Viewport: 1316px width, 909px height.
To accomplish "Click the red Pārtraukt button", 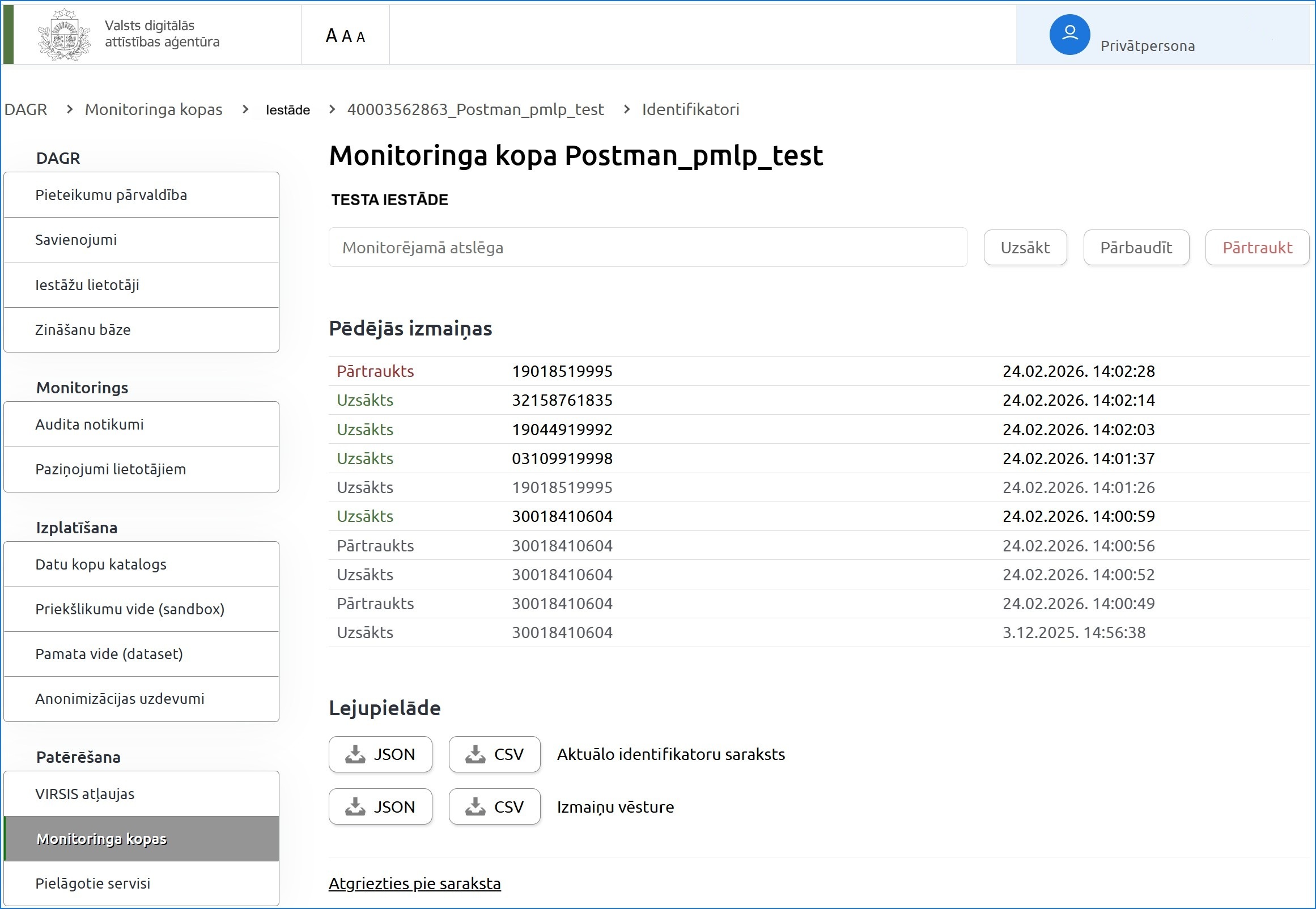I will point(1258,248).
